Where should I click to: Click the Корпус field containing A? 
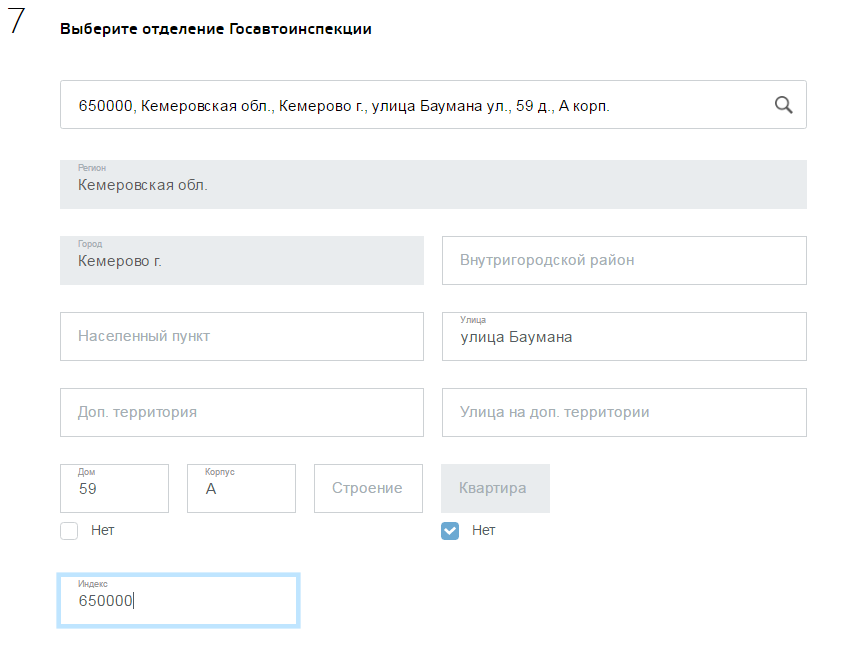coord(241,488)
